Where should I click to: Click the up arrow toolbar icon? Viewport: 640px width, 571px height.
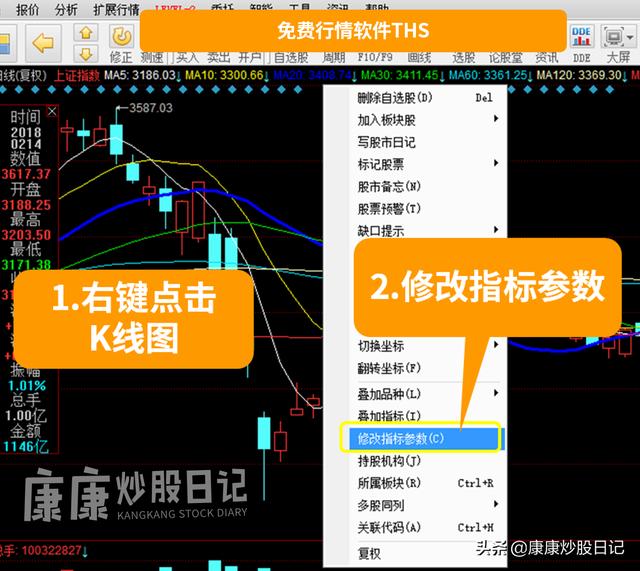pos(86,33)
